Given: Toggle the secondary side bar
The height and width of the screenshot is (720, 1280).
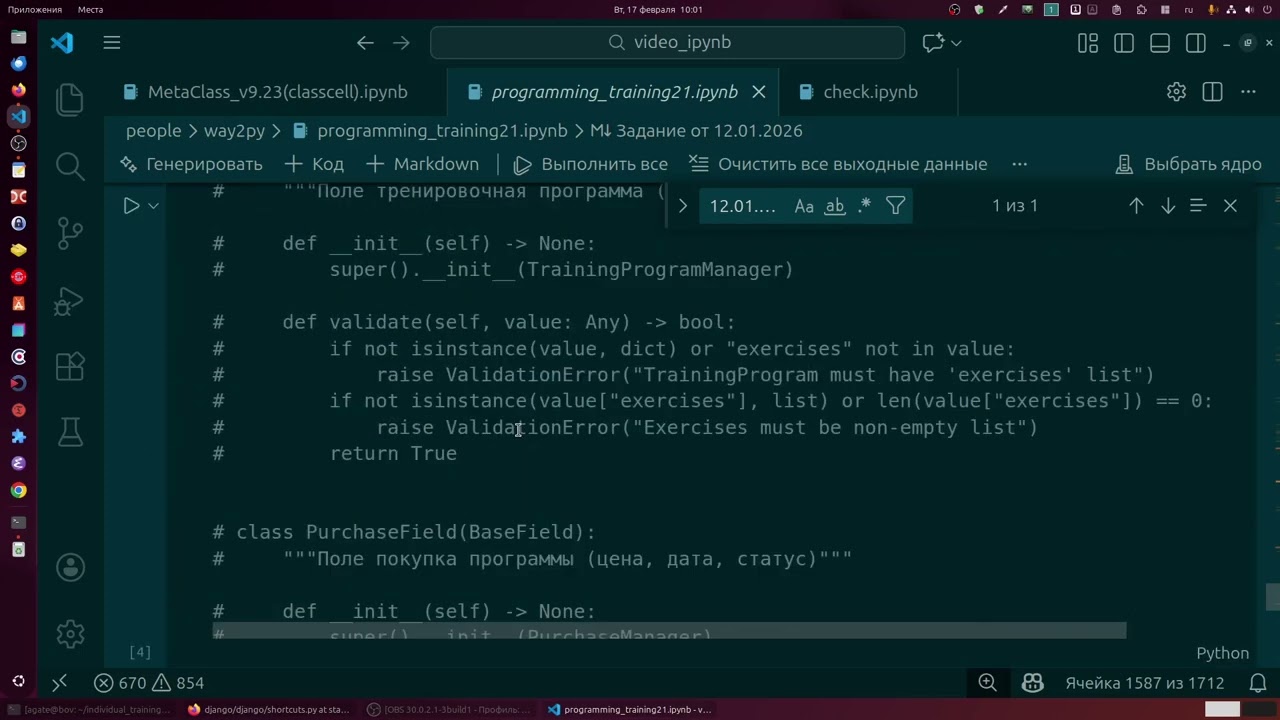Looking at the screenshot, I should click(x=1196, y=42).
